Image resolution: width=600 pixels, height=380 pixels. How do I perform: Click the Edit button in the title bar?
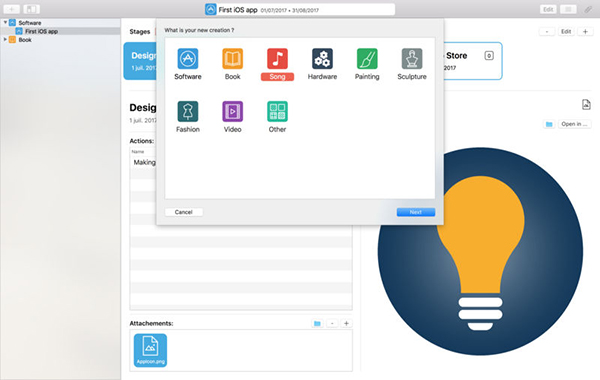[548, 9]
